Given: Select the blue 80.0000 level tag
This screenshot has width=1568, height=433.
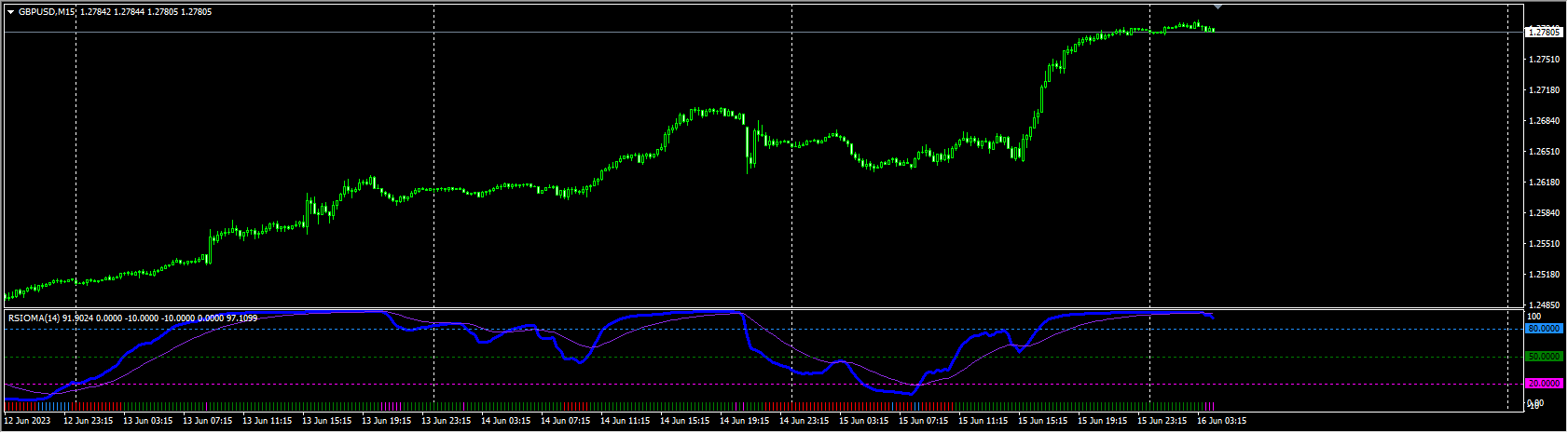Looking at the screenshot, I should 1544,329.
